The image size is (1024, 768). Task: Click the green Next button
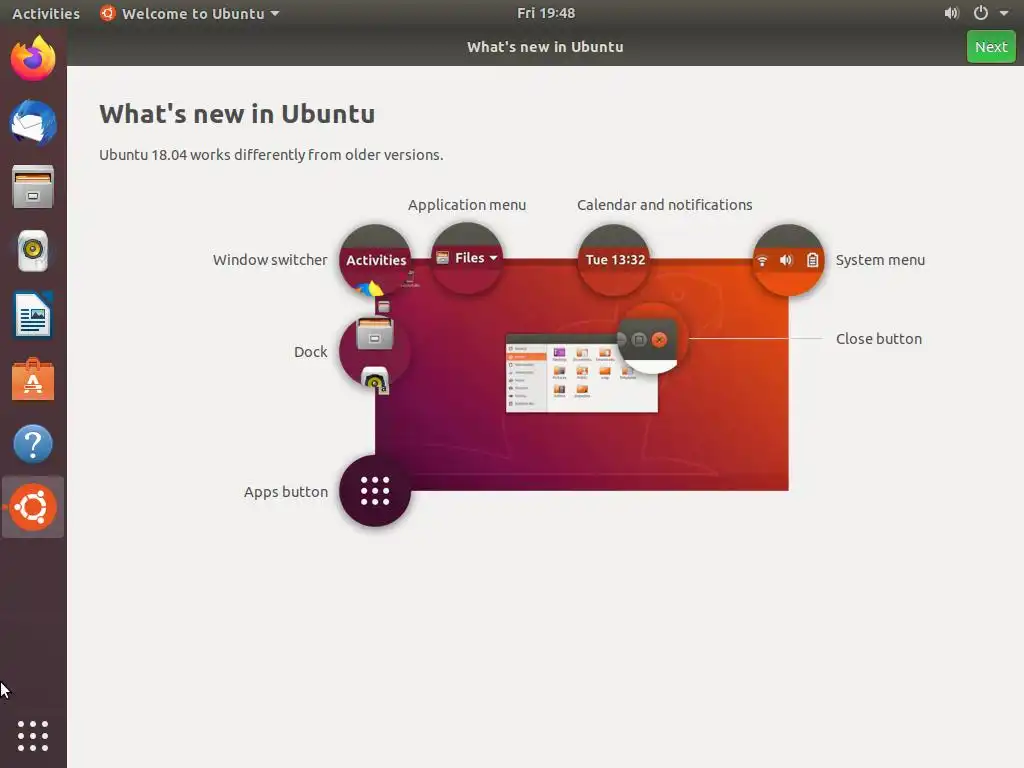(991, 47)
